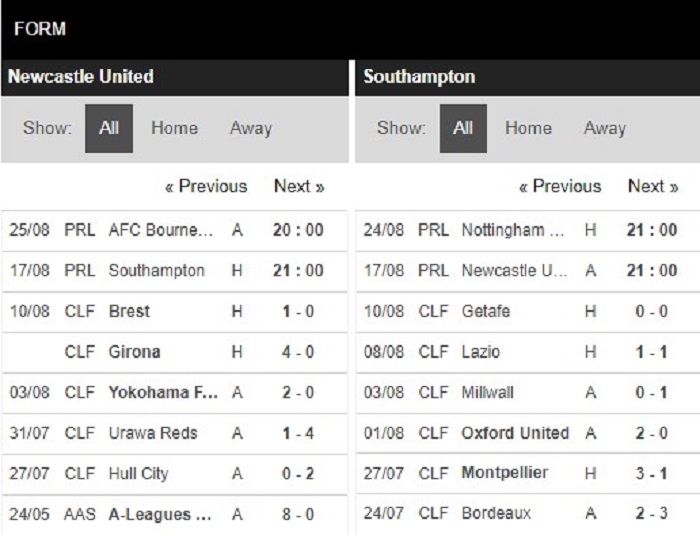Open the Nottingham fixture for Southampton
The image size is (700, 535).
point(528,230)
